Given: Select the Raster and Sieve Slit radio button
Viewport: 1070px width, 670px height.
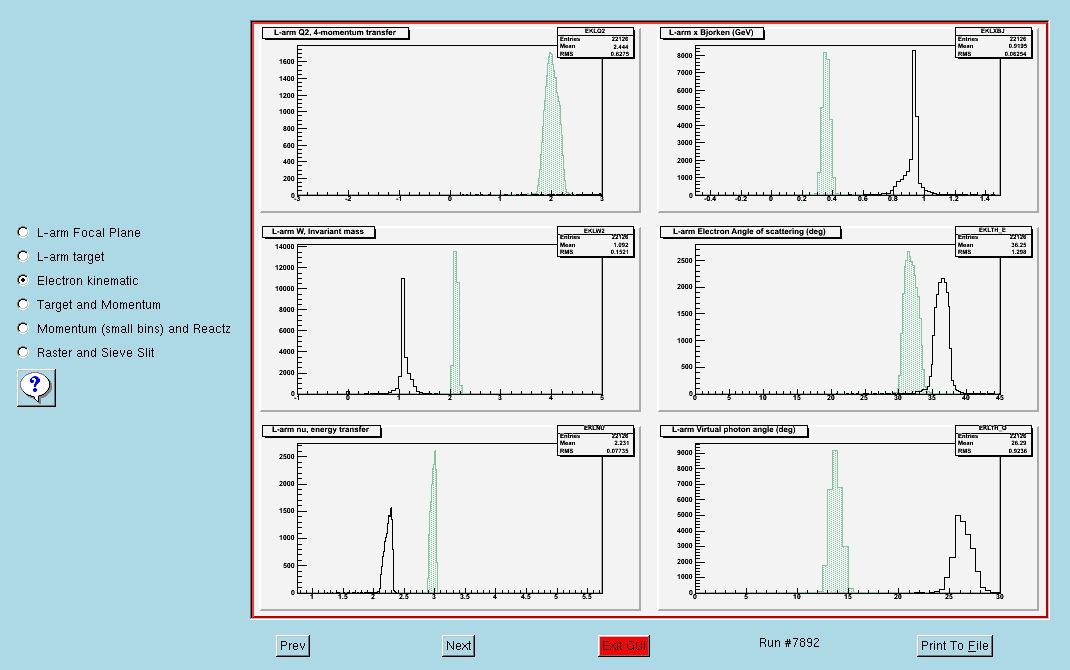Looking at the screenshot, I should 23,352.
